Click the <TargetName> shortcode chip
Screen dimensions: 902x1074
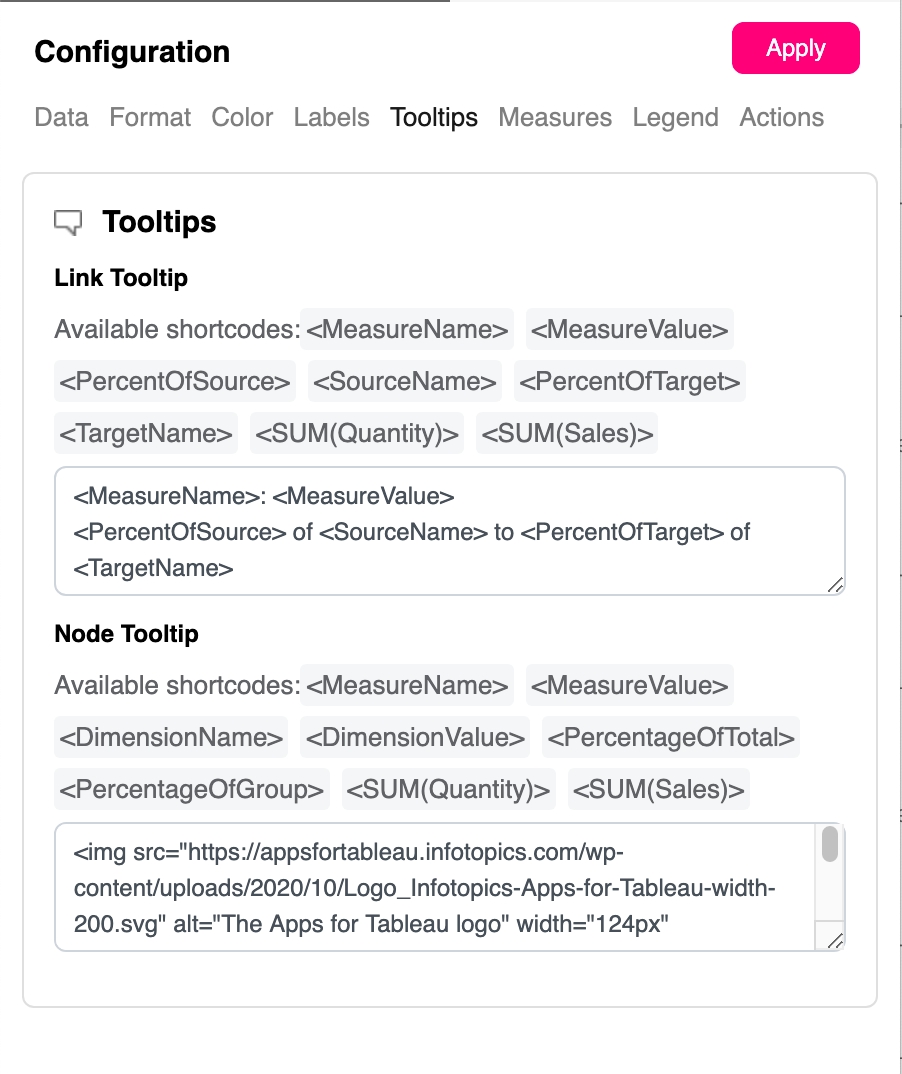click(x=146, y=433)
